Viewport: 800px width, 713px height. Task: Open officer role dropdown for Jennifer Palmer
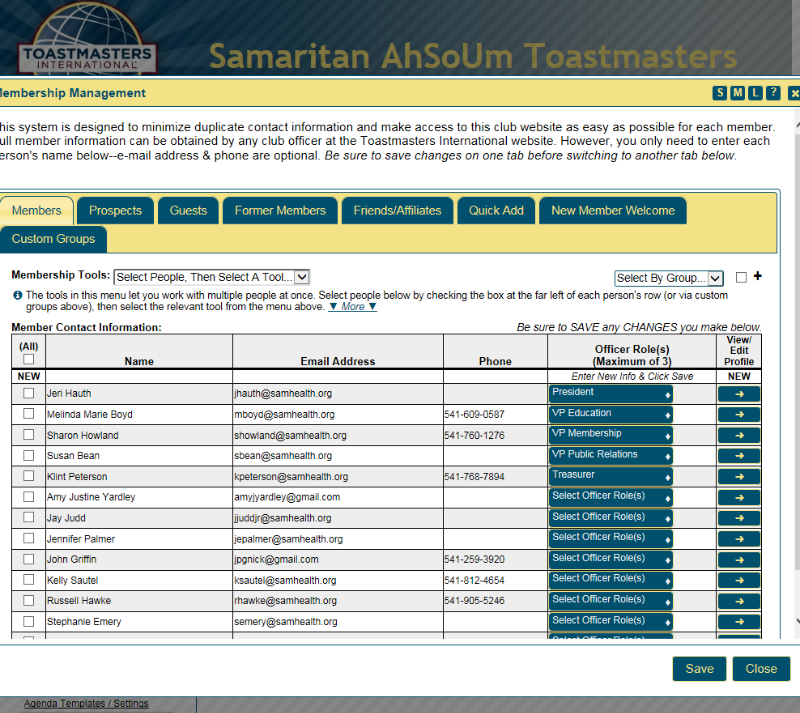coord(611,538)
